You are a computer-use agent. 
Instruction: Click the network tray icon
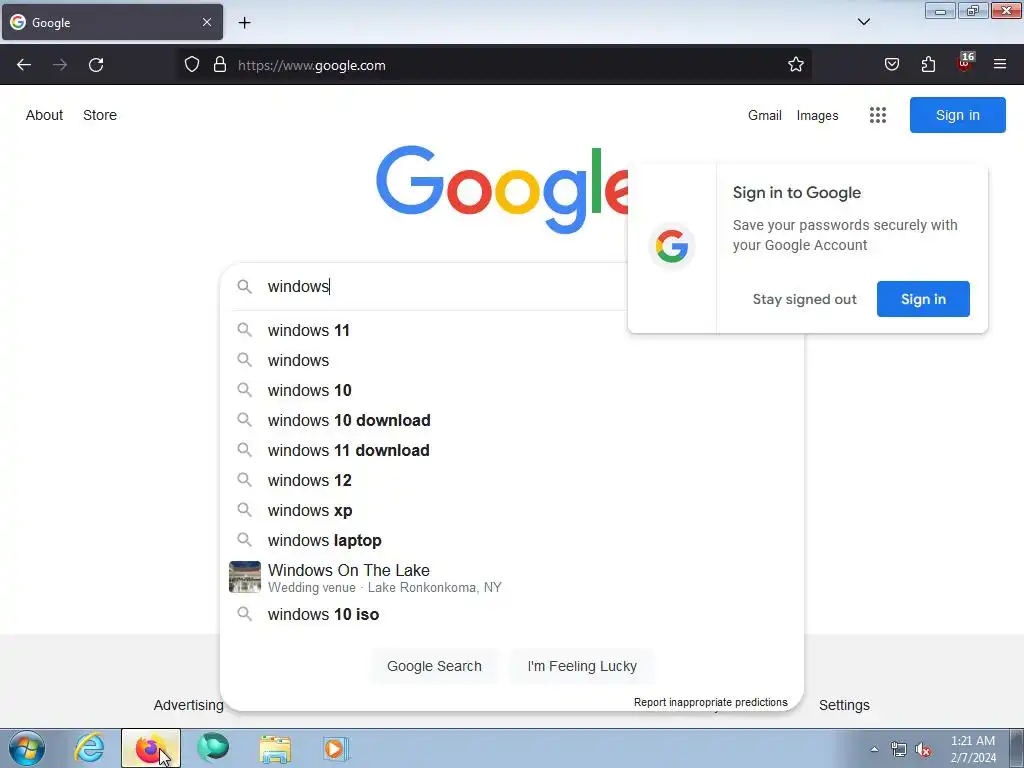point(899,750)
